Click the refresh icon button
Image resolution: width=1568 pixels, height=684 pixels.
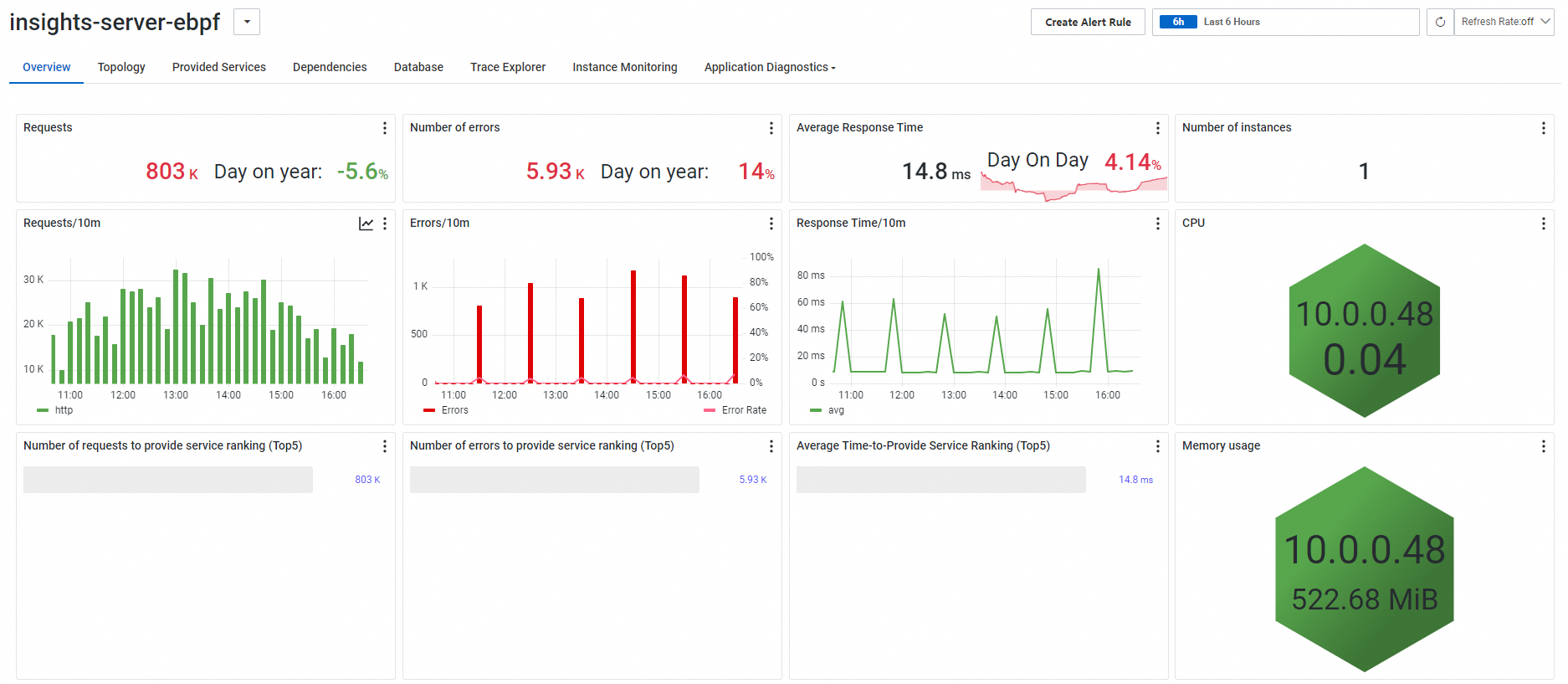(1440, 22)
